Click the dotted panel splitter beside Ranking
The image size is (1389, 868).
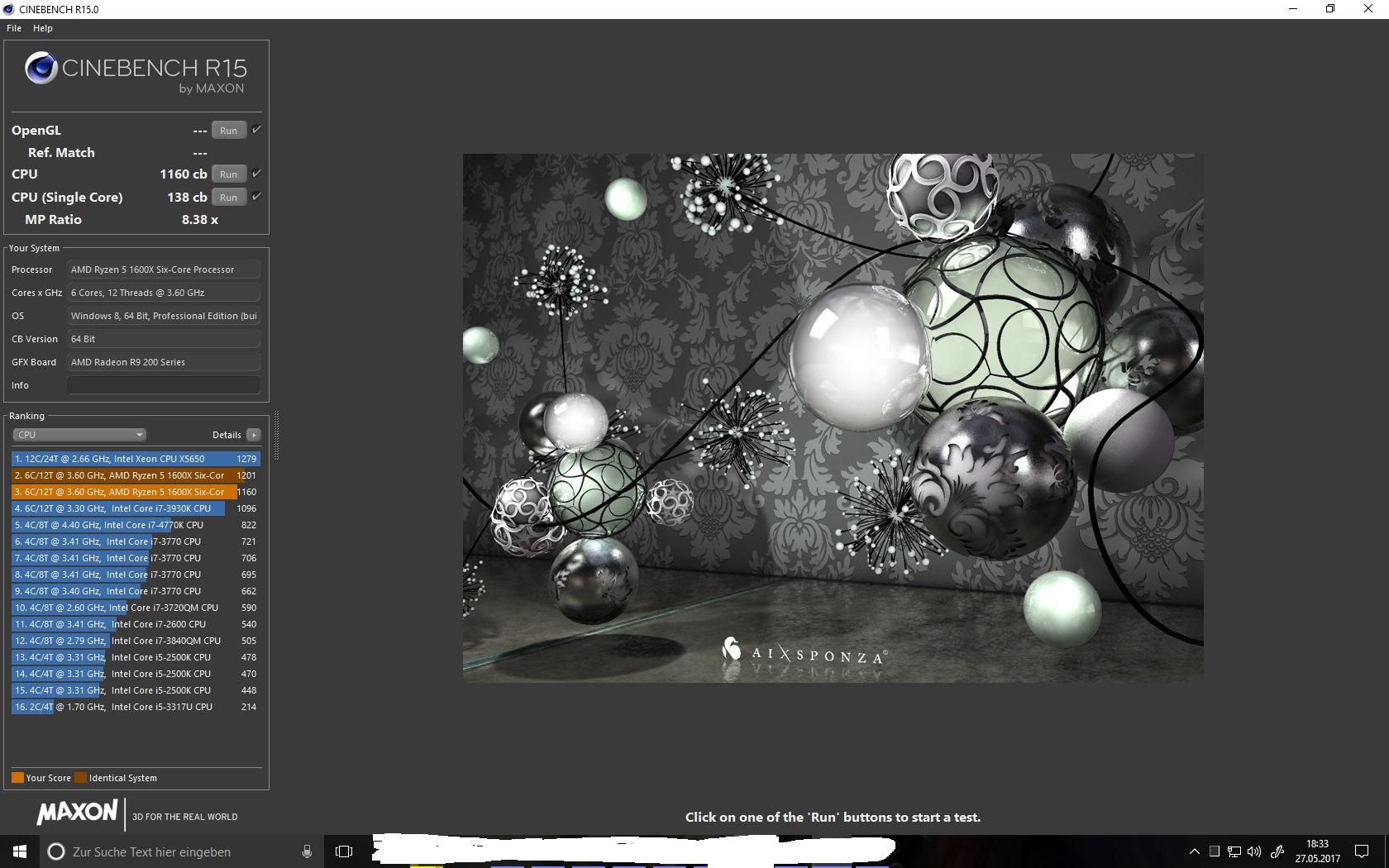click(276, 436)
